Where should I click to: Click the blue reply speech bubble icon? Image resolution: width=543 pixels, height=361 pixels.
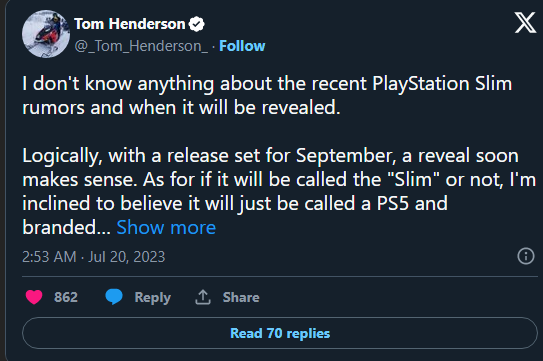pyautogui.click(x=114, y=297)
